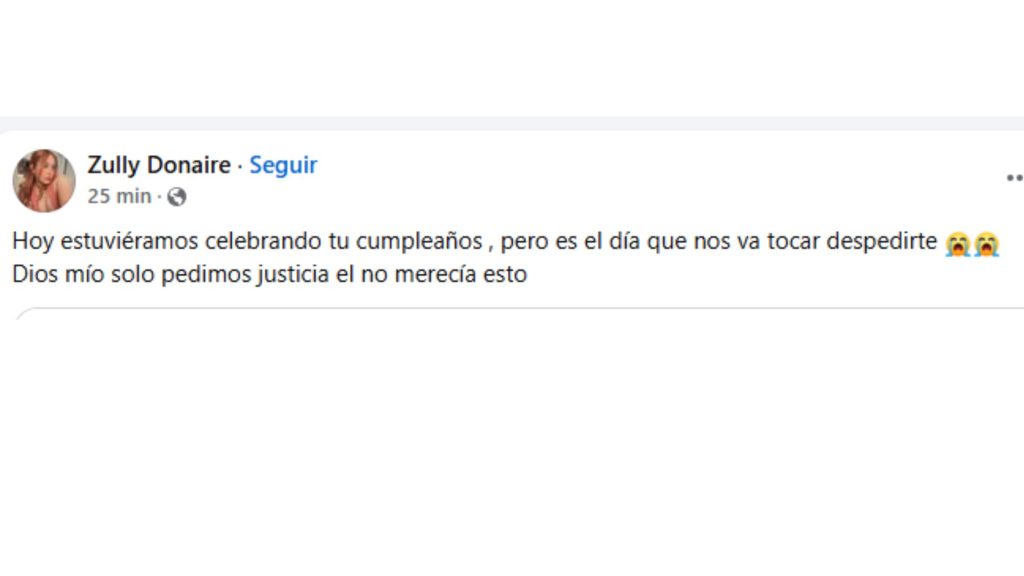Click the closing word esto
This screenshot has height=576, width=1024.
(505, 274)
